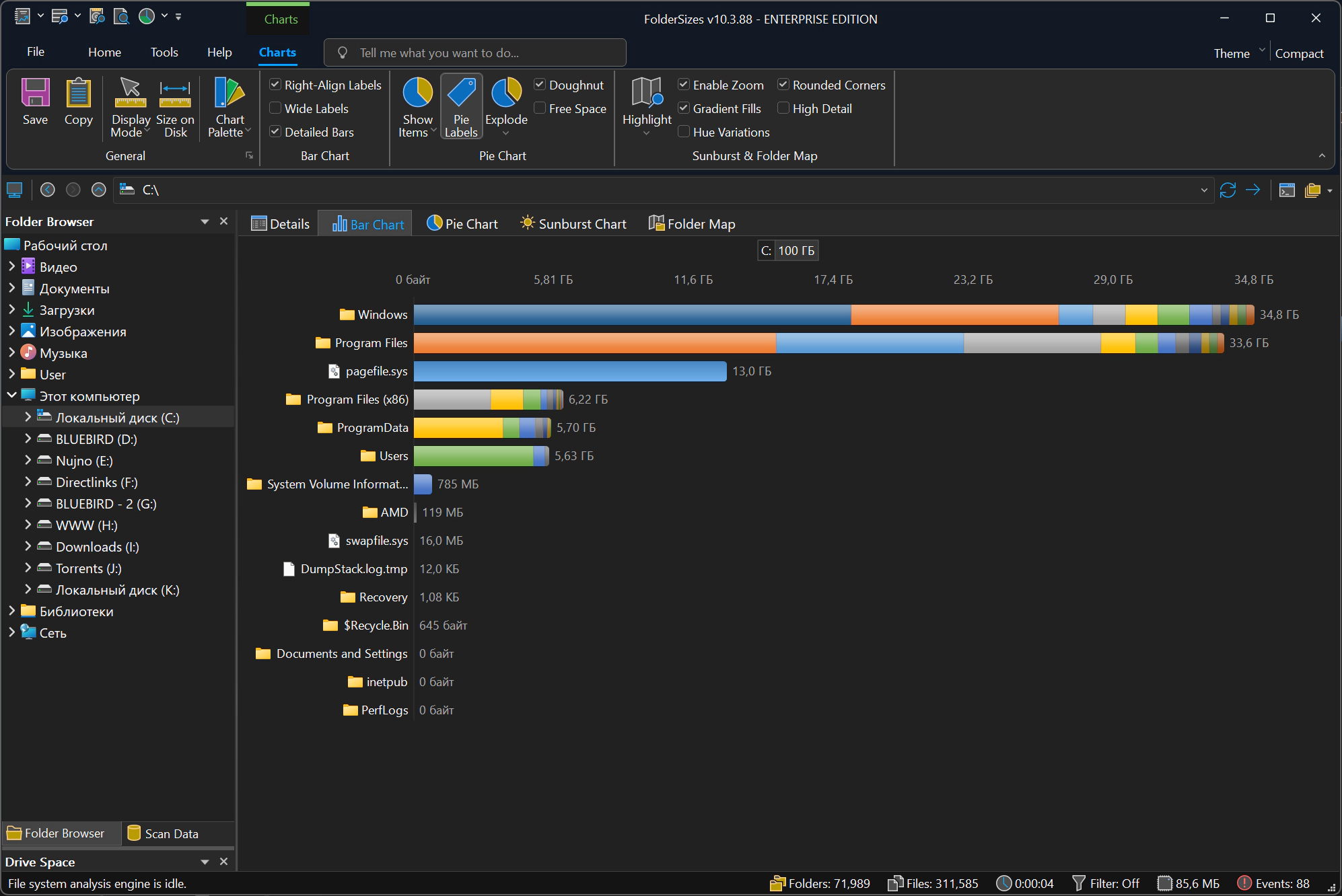This screenshot has height=896, width=1342.
Task: Click the refresh scan icon
Action: tap(1228, 190)
